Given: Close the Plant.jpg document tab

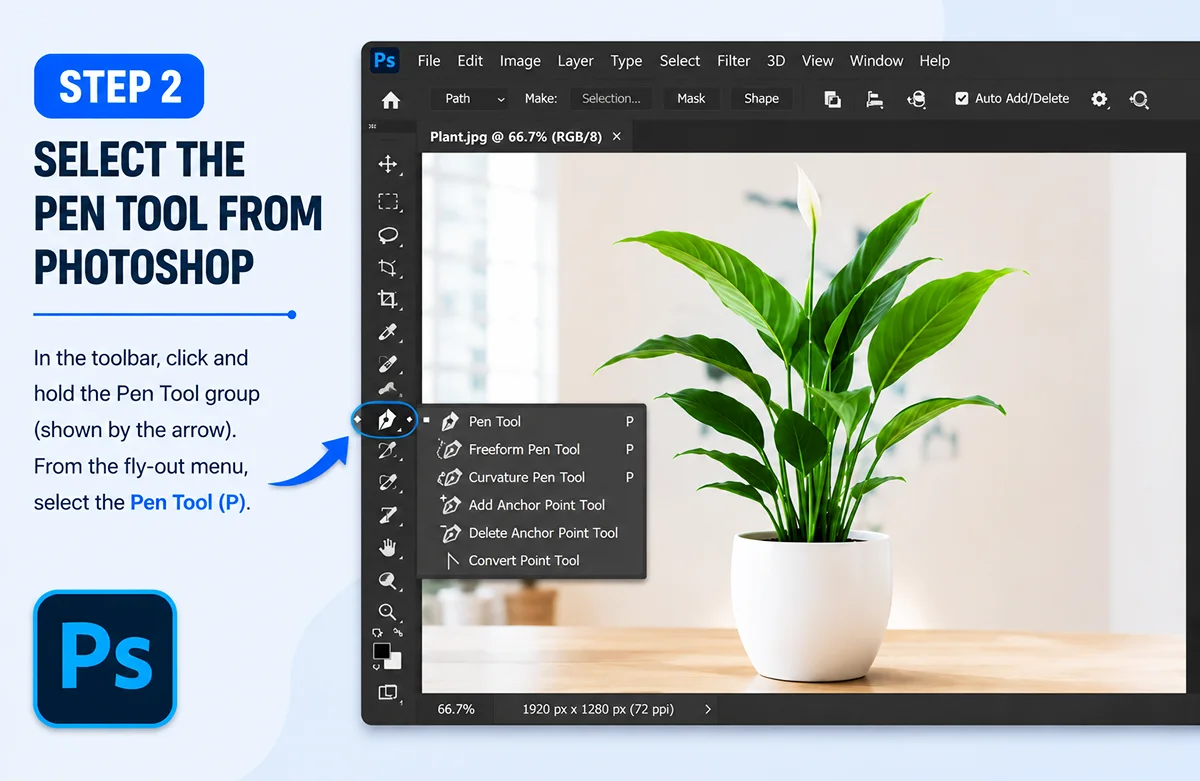Looking at the screenshot, I should click(617, 136).
